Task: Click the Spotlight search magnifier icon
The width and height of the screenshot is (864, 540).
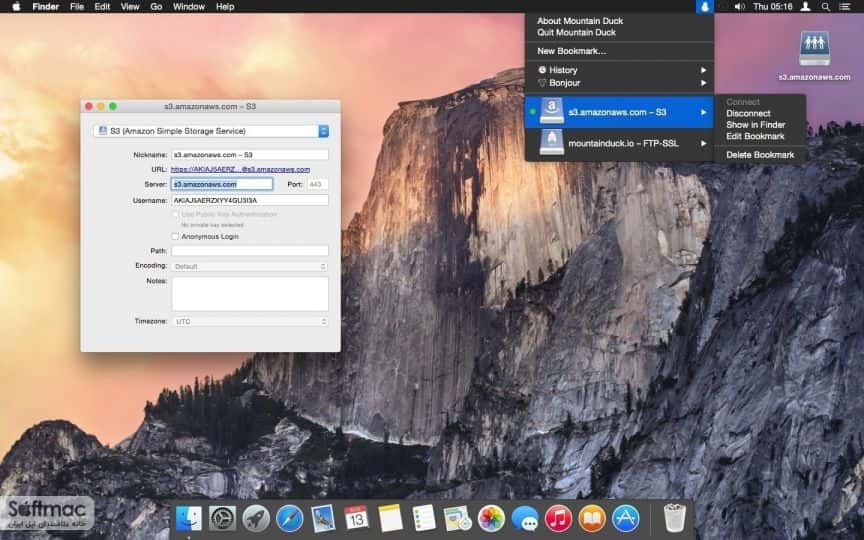Action: point(825,7)
